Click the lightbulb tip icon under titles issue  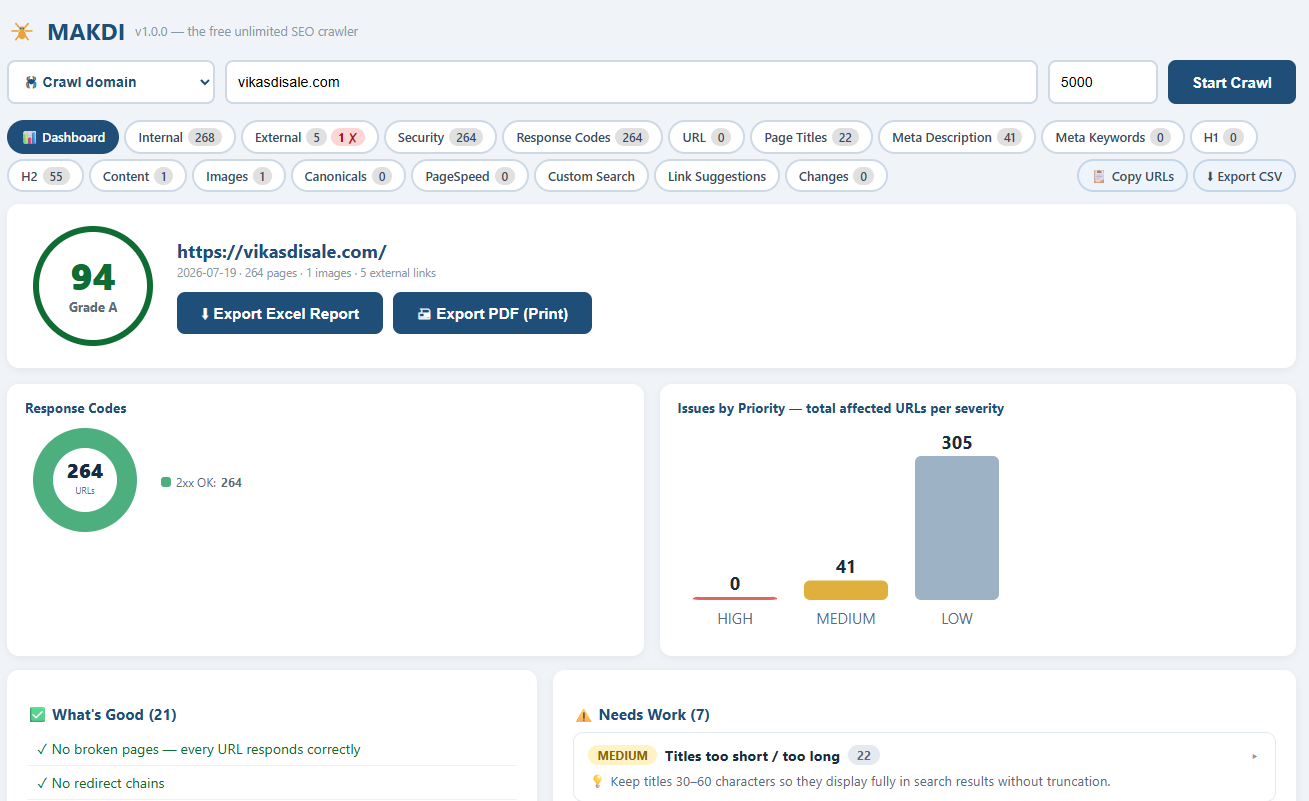597,781
